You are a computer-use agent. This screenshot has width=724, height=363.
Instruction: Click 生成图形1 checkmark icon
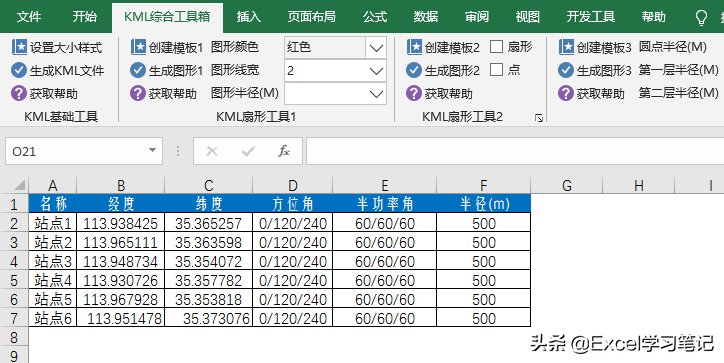coord(138,70)
